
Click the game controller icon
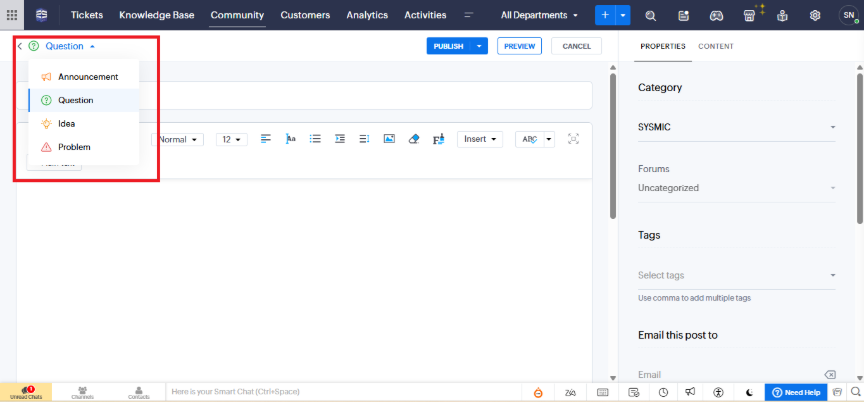coord(716,15)
